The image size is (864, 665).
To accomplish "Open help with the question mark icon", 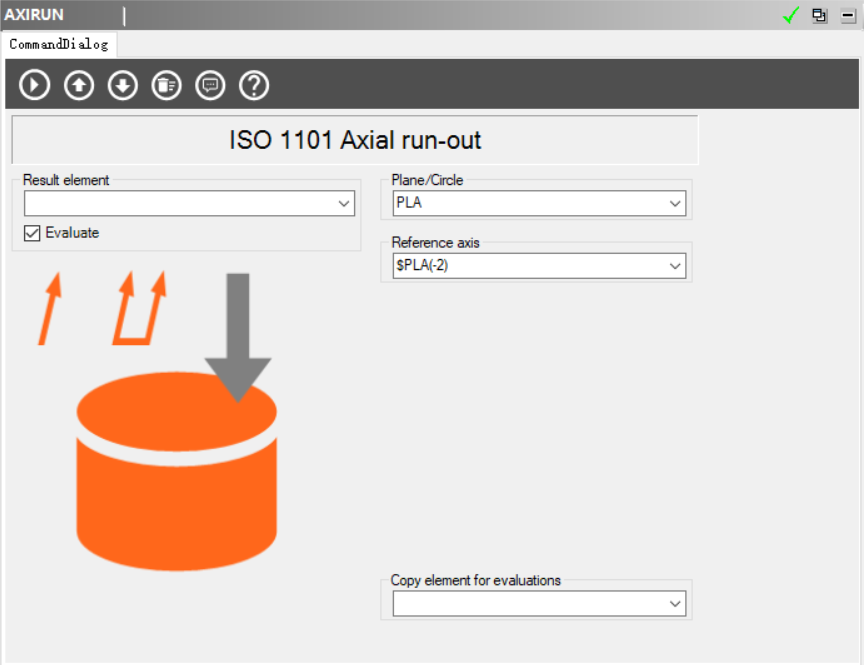I will pos(254,85).
